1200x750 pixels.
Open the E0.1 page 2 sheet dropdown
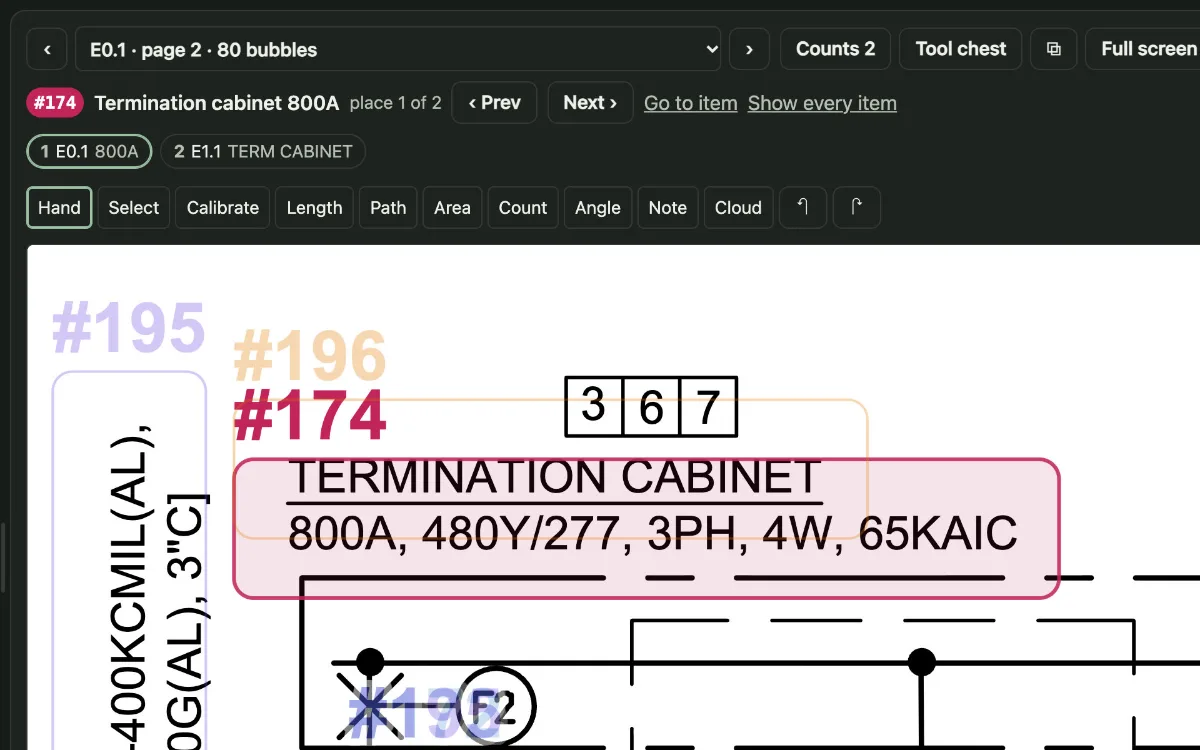(398, 49)
